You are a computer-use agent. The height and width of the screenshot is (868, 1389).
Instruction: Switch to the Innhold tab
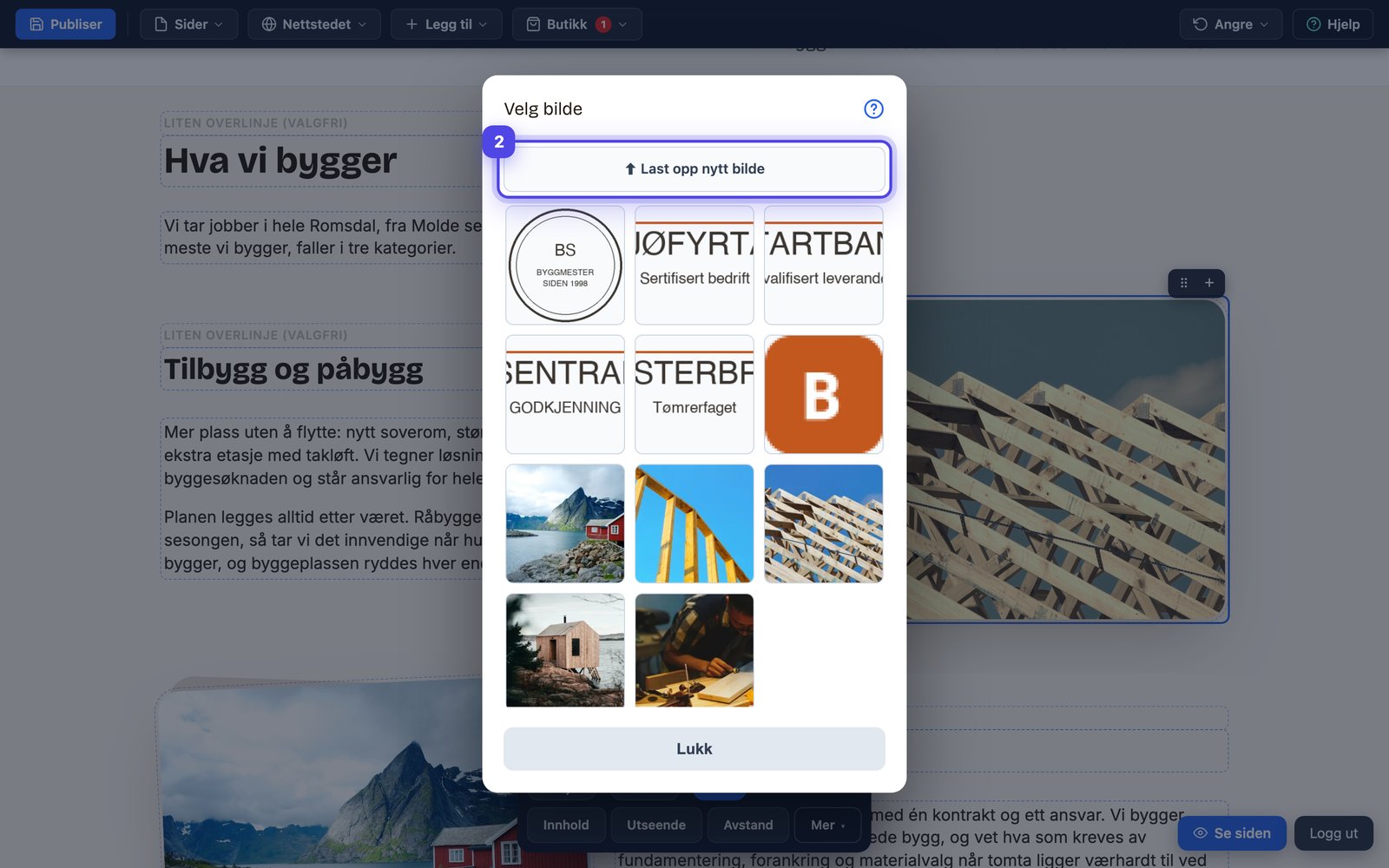[566, 825]
